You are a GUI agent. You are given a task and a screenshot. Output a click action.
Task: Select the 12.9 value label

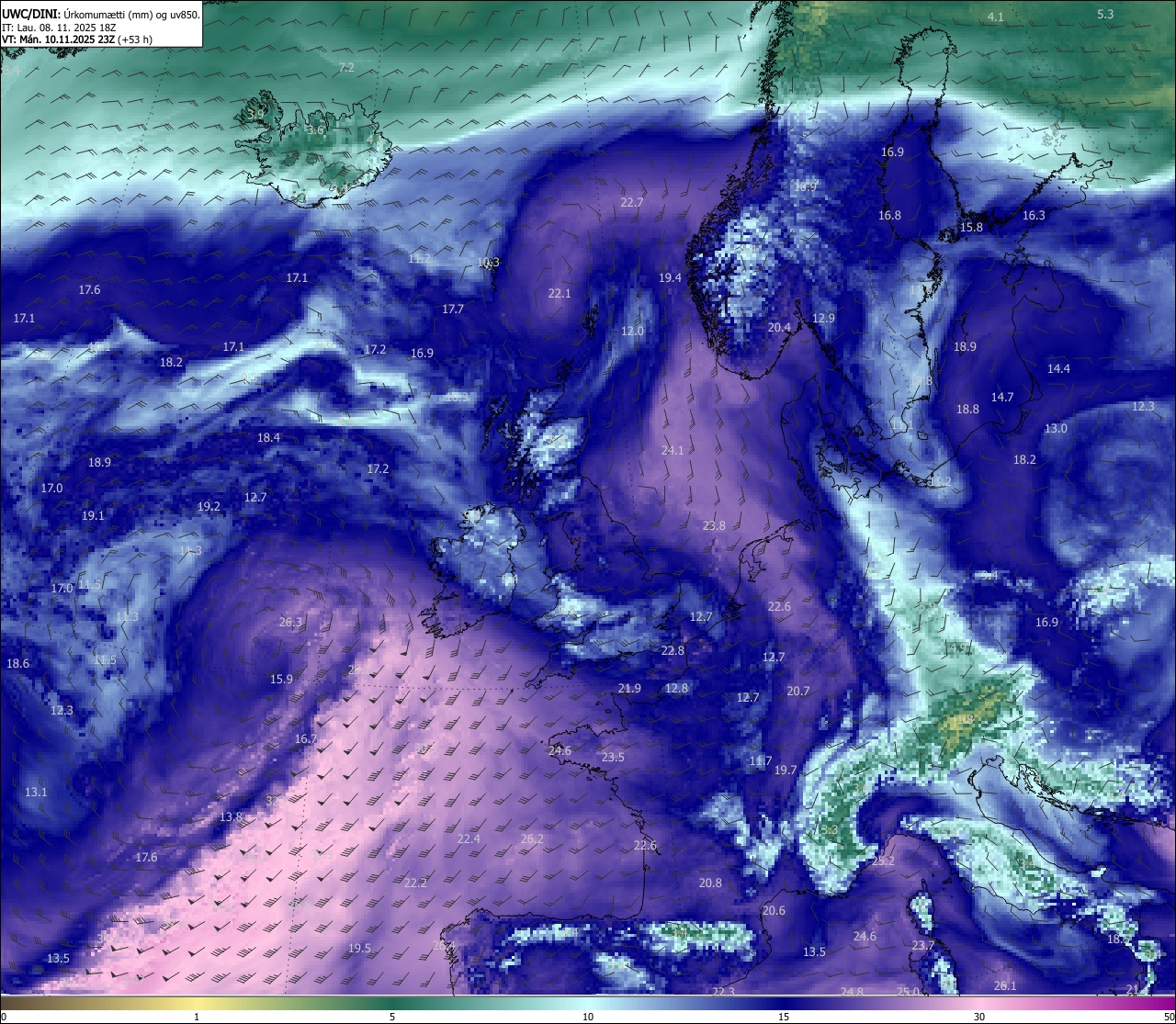823,318
